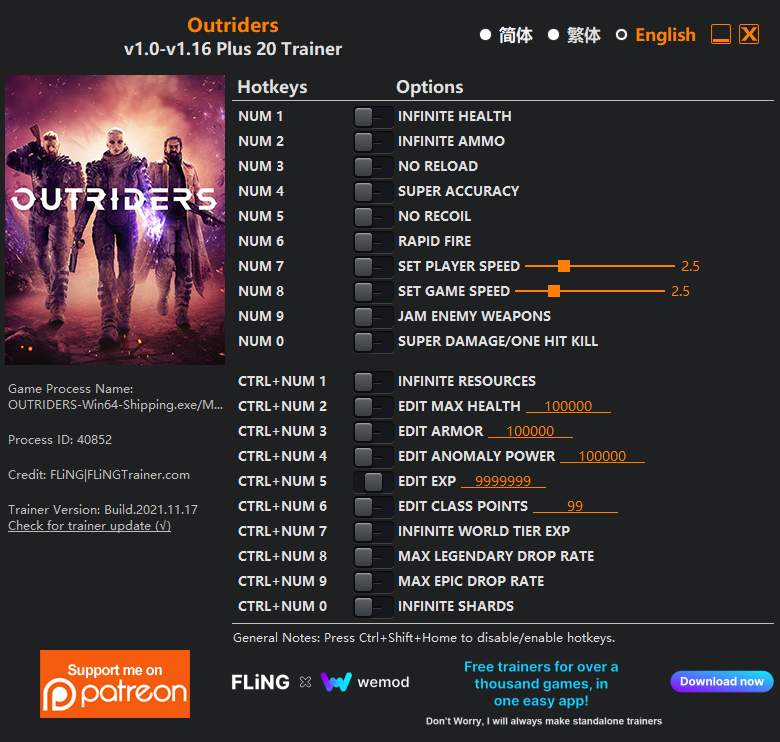
Task: Click the Free trainers promo text
Action: pos(541,683)
